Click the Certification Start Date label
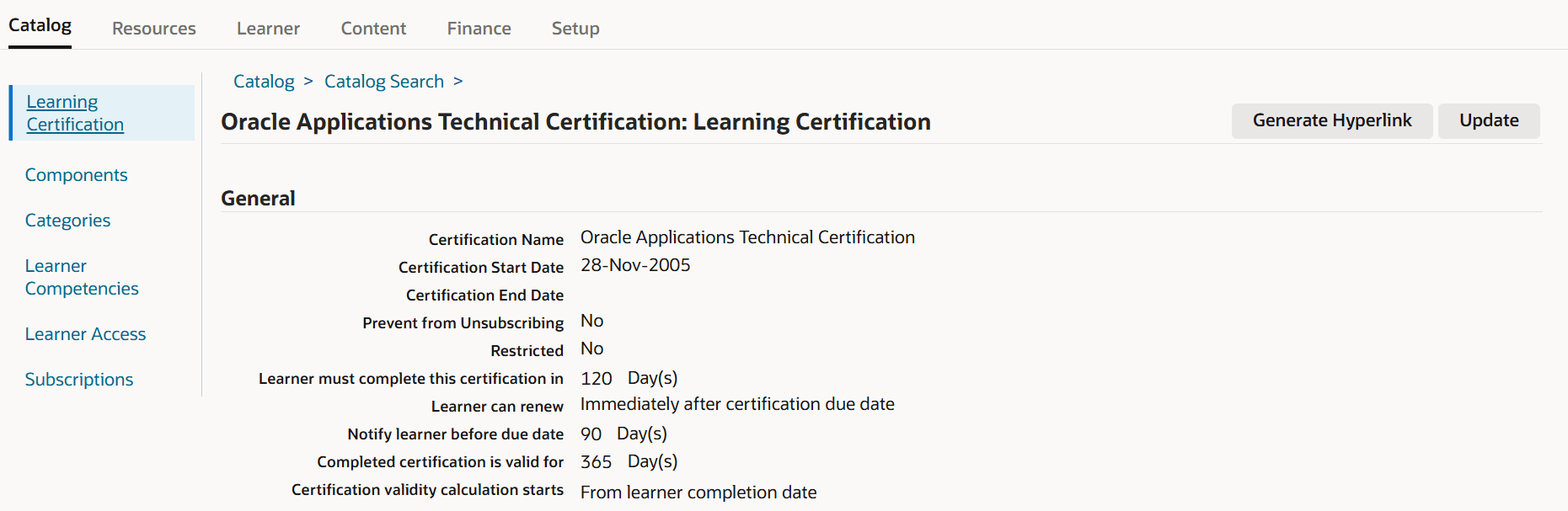This screenshot has height=511, width=1568. [480, 268]
